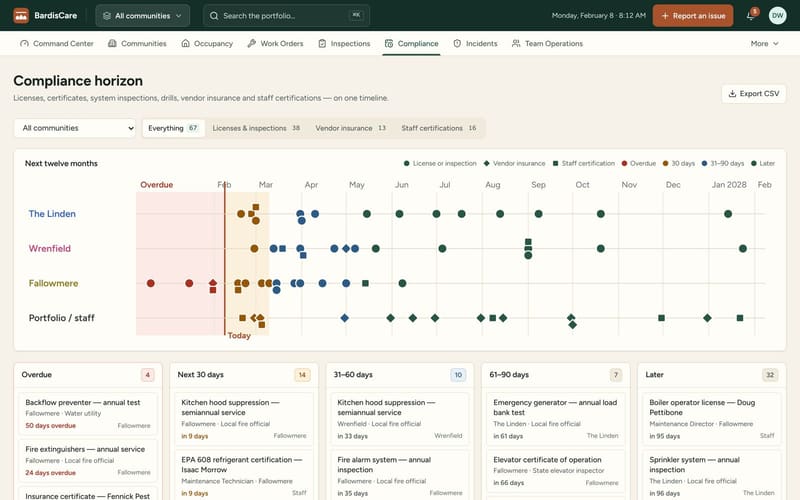Image resolution: width=800 pixels, height=500 pixels.
Task: Click the 31–90 days blue legend dot
Action: (x=705, y=164)
